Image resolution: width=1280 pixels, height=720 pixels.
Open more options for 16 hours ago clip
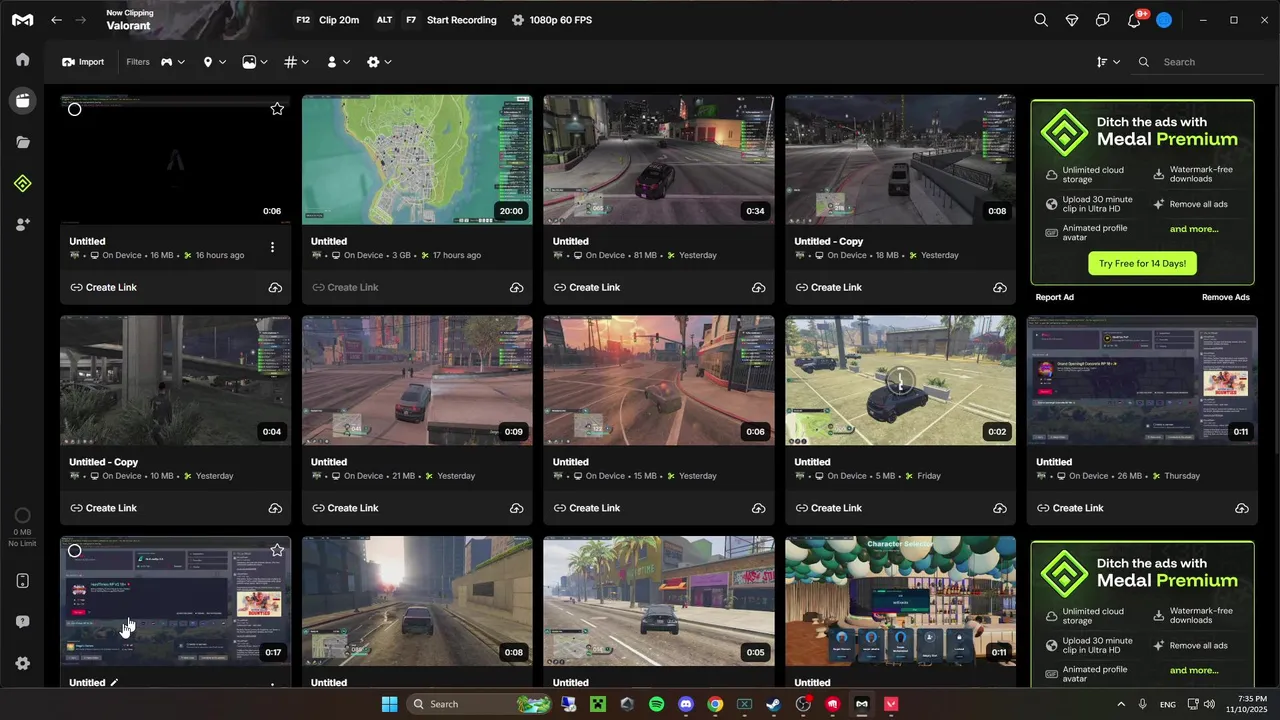(272, 247)
